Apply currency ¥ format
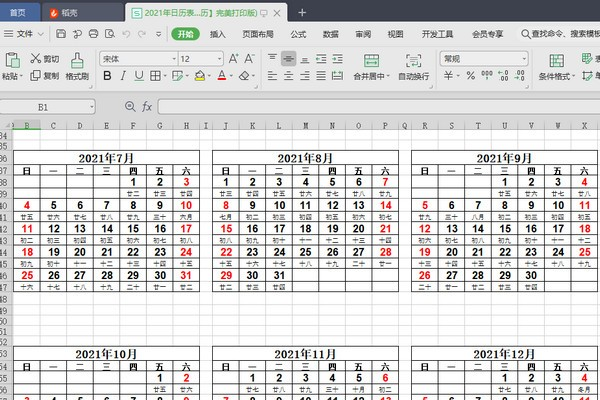 (448, 76)
